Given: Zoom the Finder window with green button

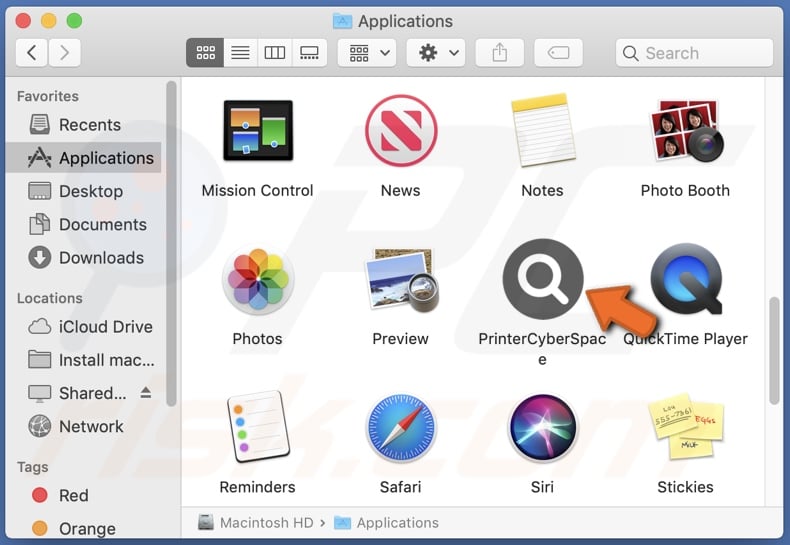Looking at the screenshot, I should pos(75,21).
